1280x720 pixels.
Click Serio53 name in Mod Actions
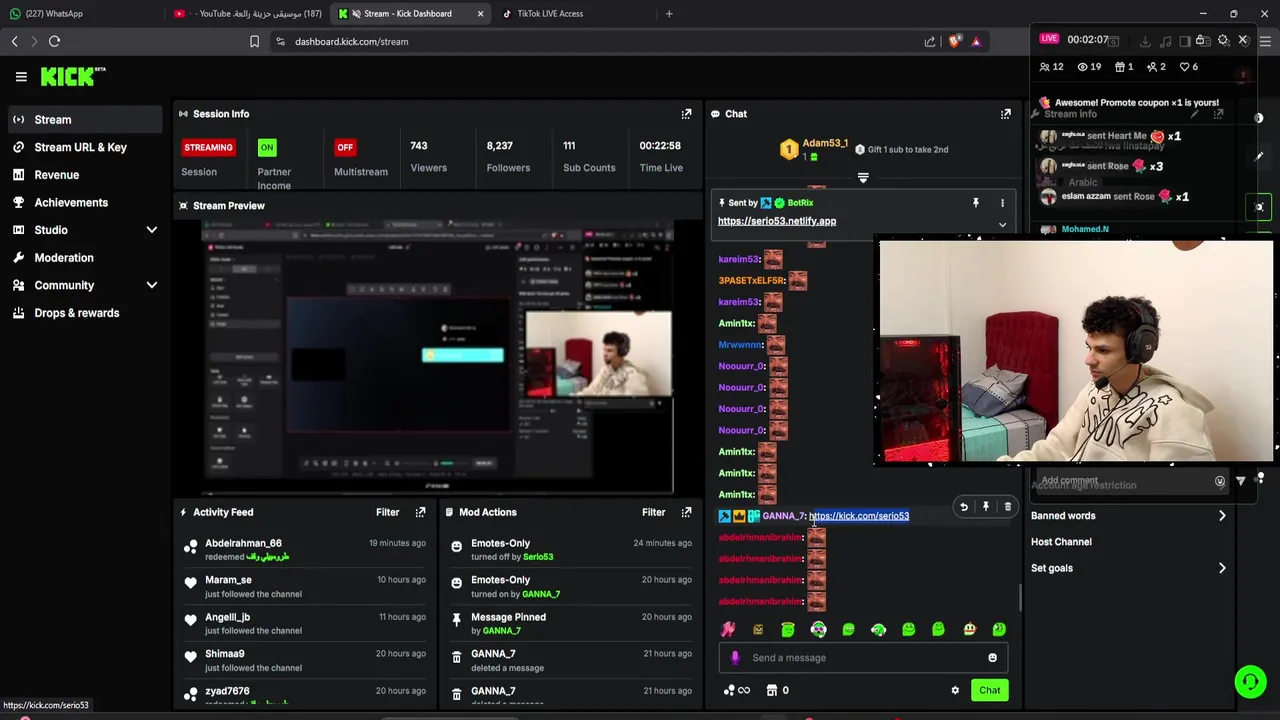[538, 557]
